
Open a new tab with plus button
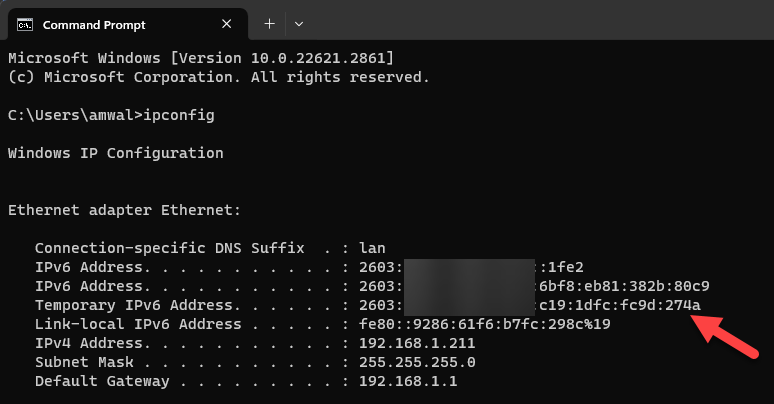[269, 23]
